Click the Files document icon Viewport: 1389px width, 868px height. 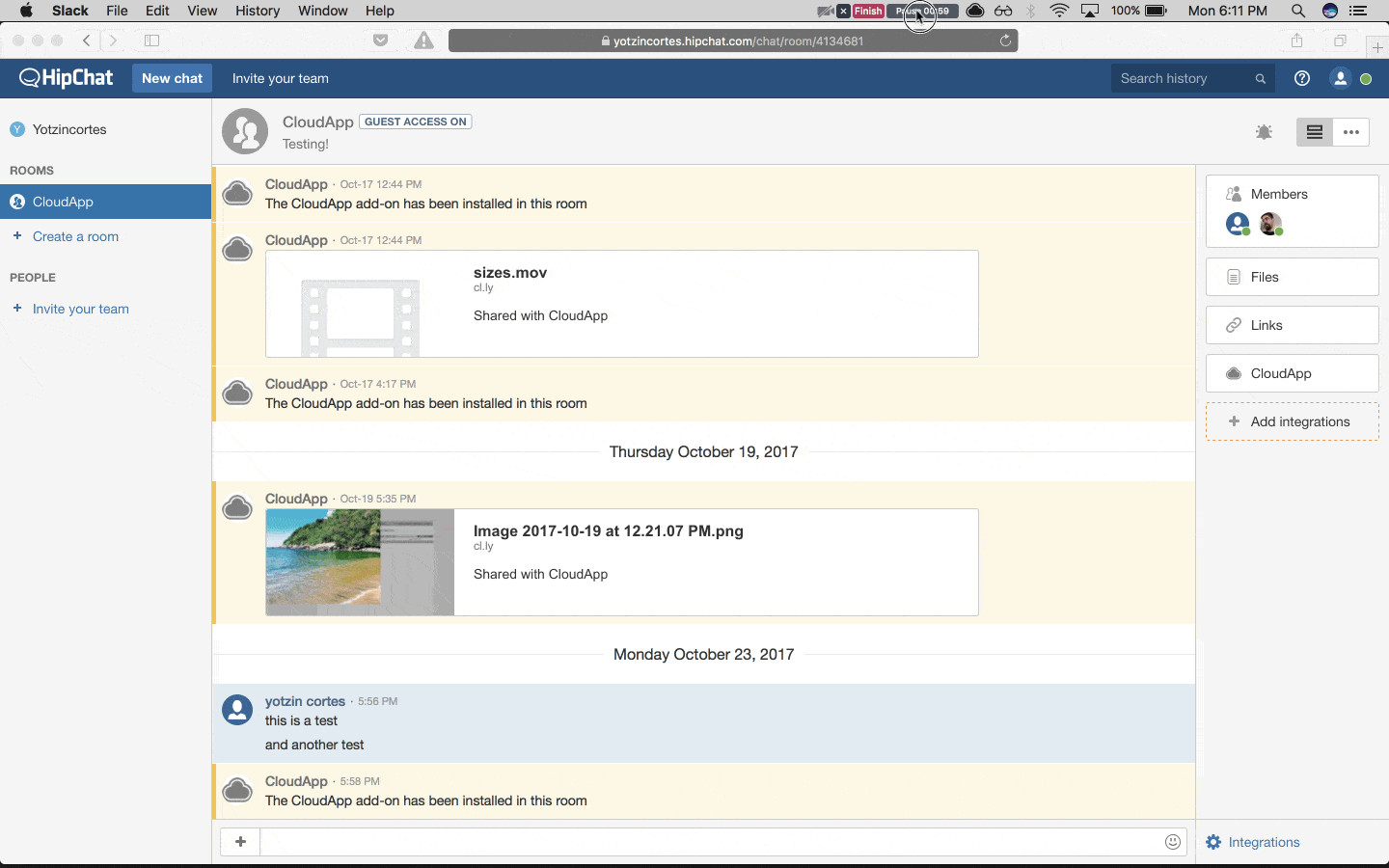[x=1234, y=277]
